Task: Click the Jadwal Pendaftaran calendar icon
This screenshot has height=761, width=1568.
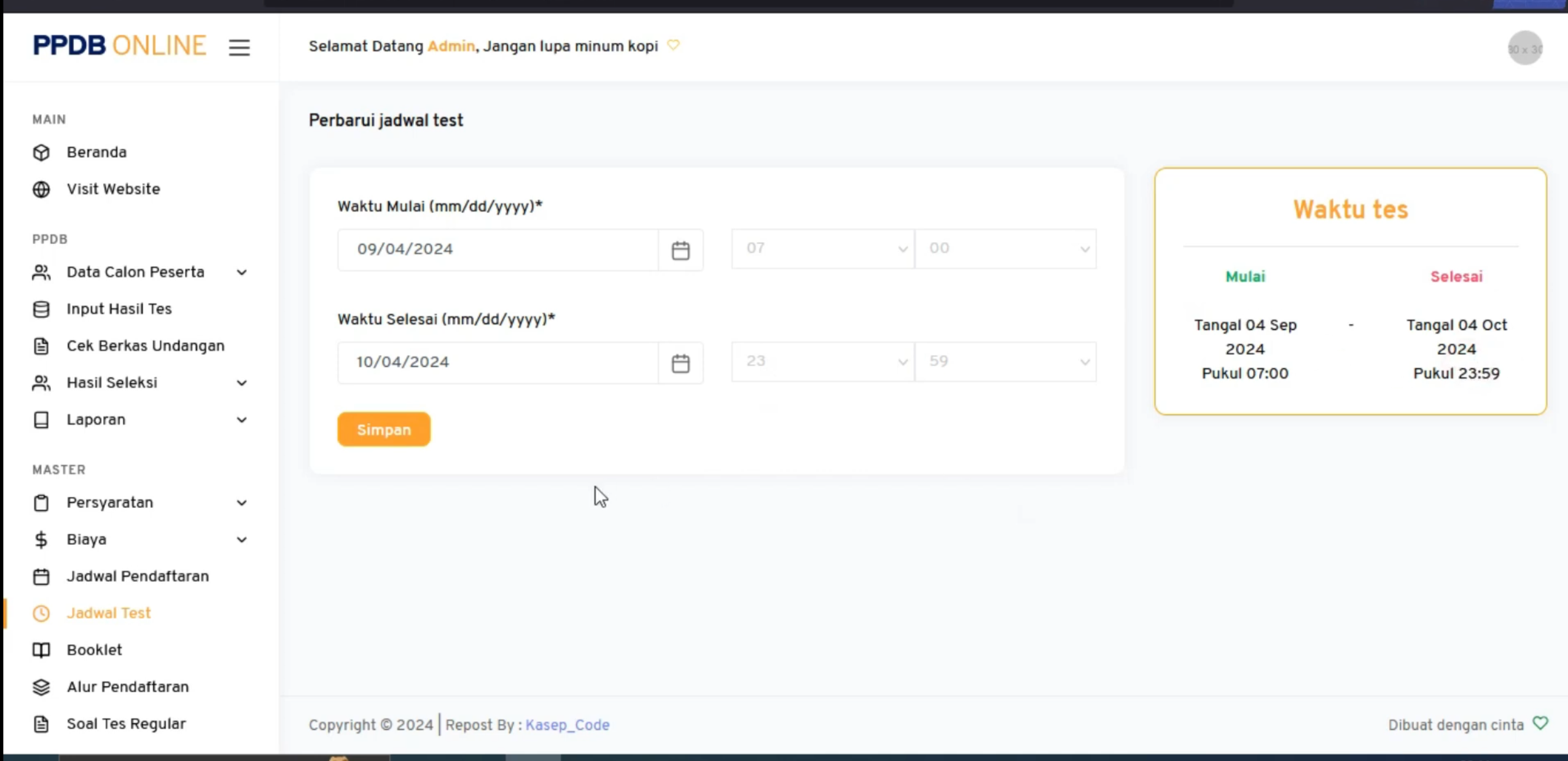Action: (x=41, y=576)
